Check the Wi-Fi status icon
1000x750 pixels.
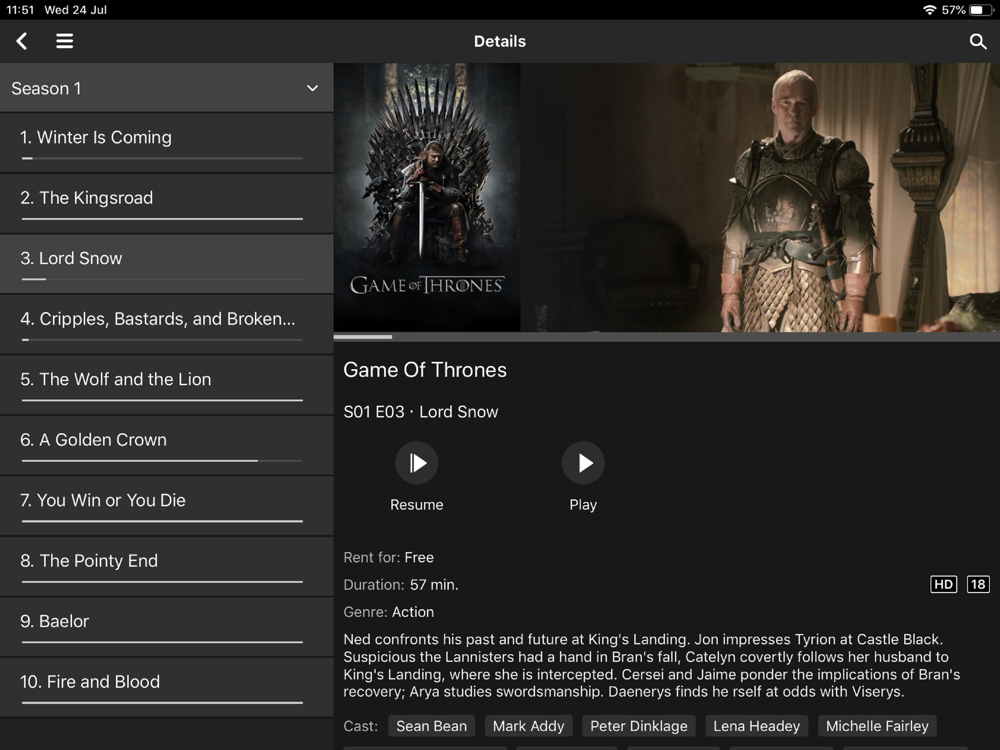tap(929, 10)
